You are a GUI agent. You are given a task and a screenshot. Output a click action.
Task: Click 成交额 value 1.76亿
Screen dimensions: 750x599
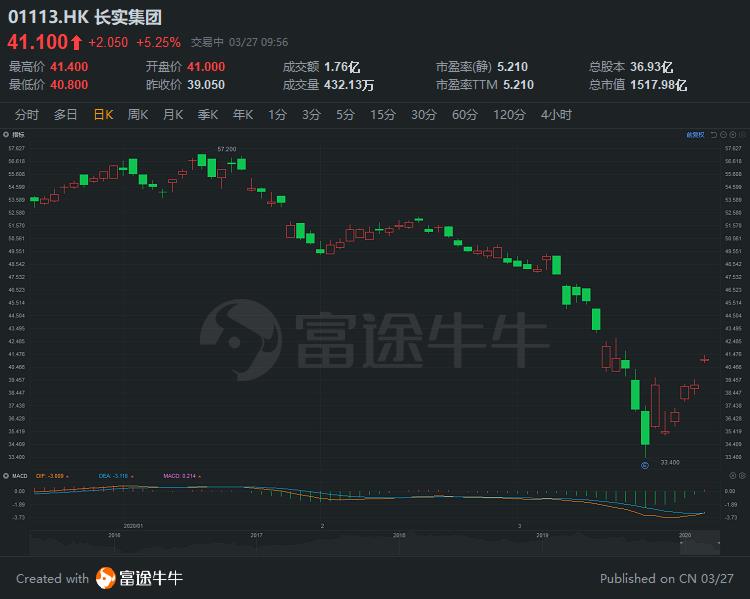tap(342, 67)
